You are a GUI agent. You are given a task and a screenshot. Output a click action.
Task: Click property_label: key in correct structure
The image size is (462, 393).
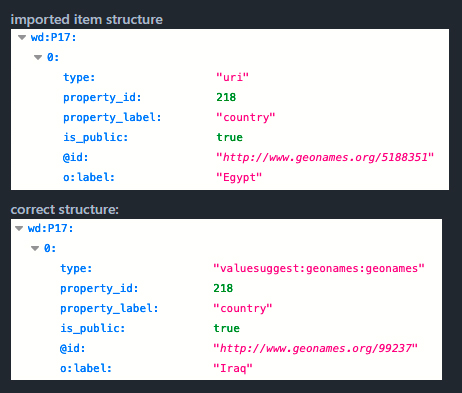109,308
